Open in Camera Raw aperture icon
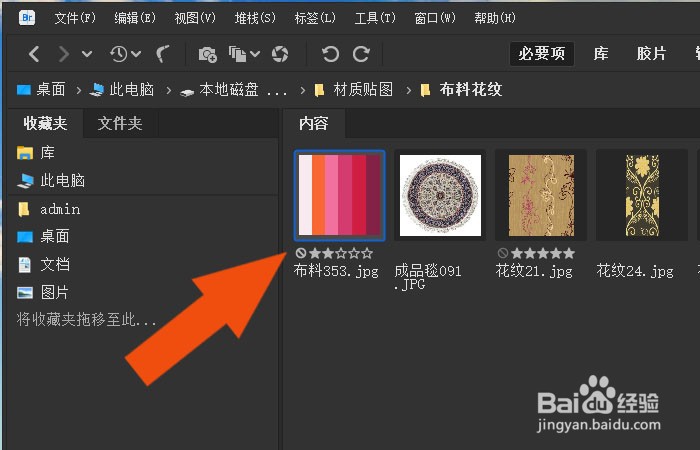This screenshot has width=700, height=450. tap(280, 54)
